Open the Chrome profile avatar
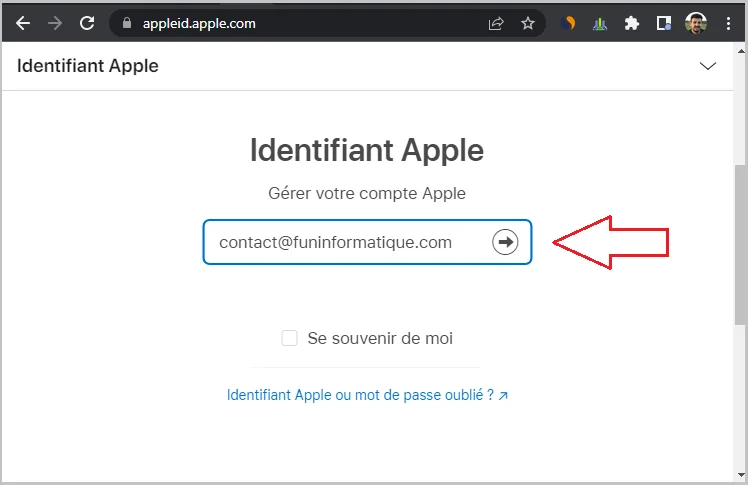Viewport: 748px width, 485px height. tap(696, 23)
